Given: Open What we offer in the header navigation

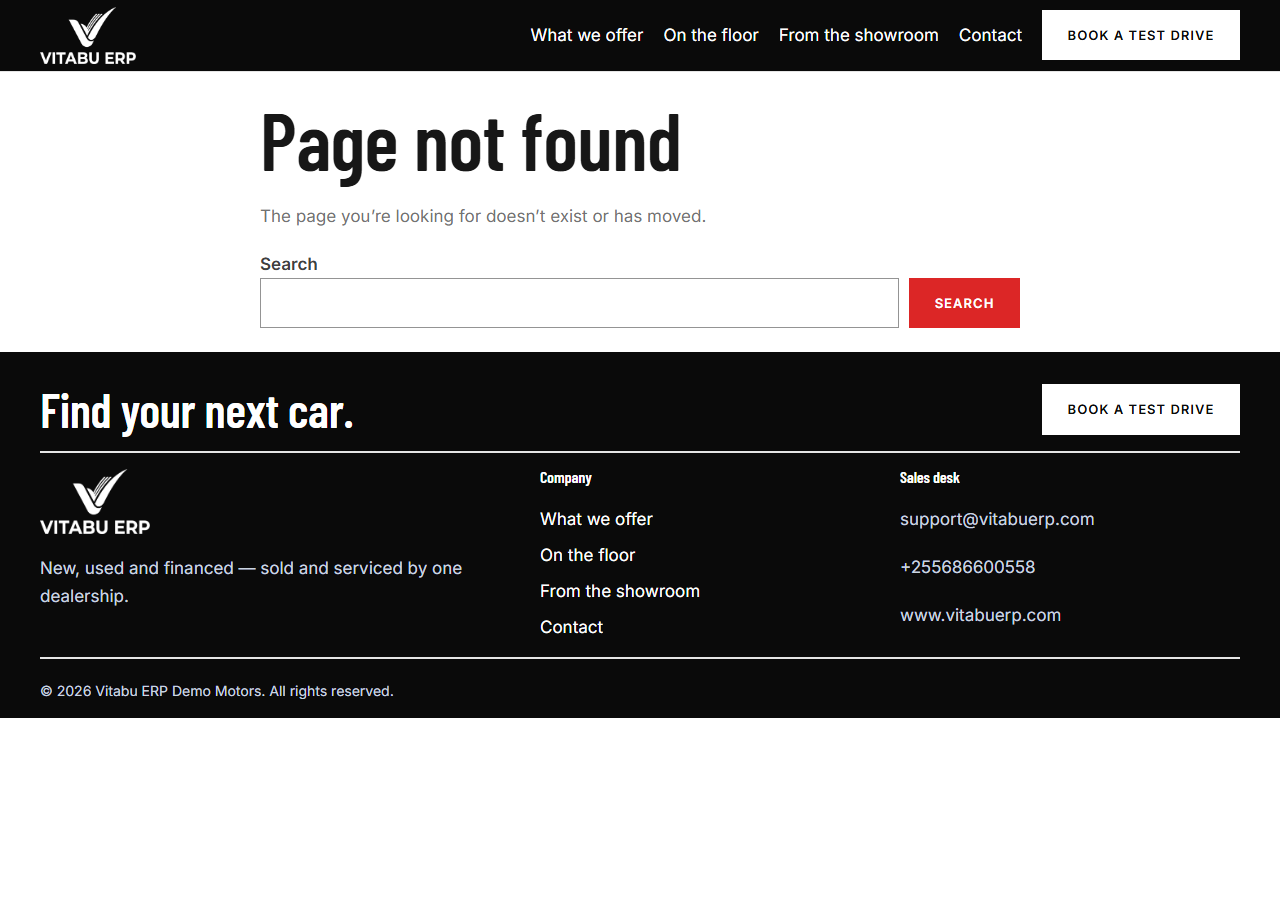Looking at the screenshot, I should [587, 35].
